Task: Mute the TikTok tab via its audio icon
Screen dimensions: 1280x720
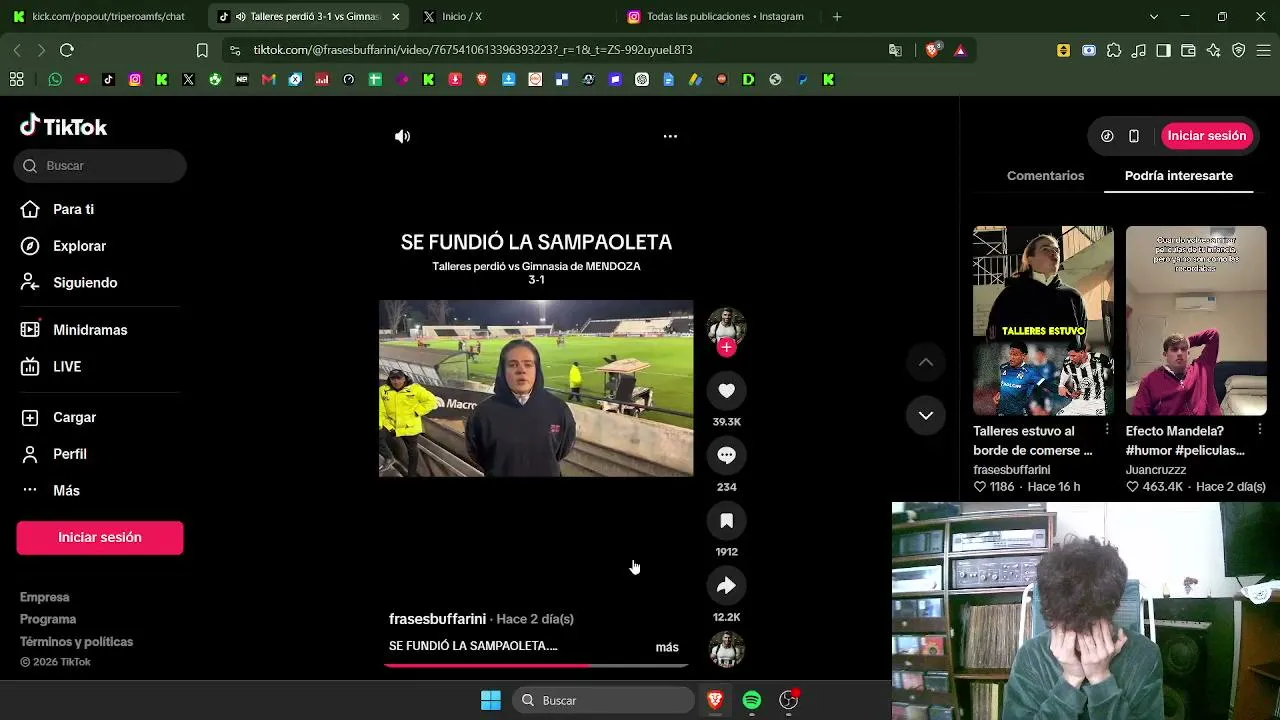Action: (240, 17)
